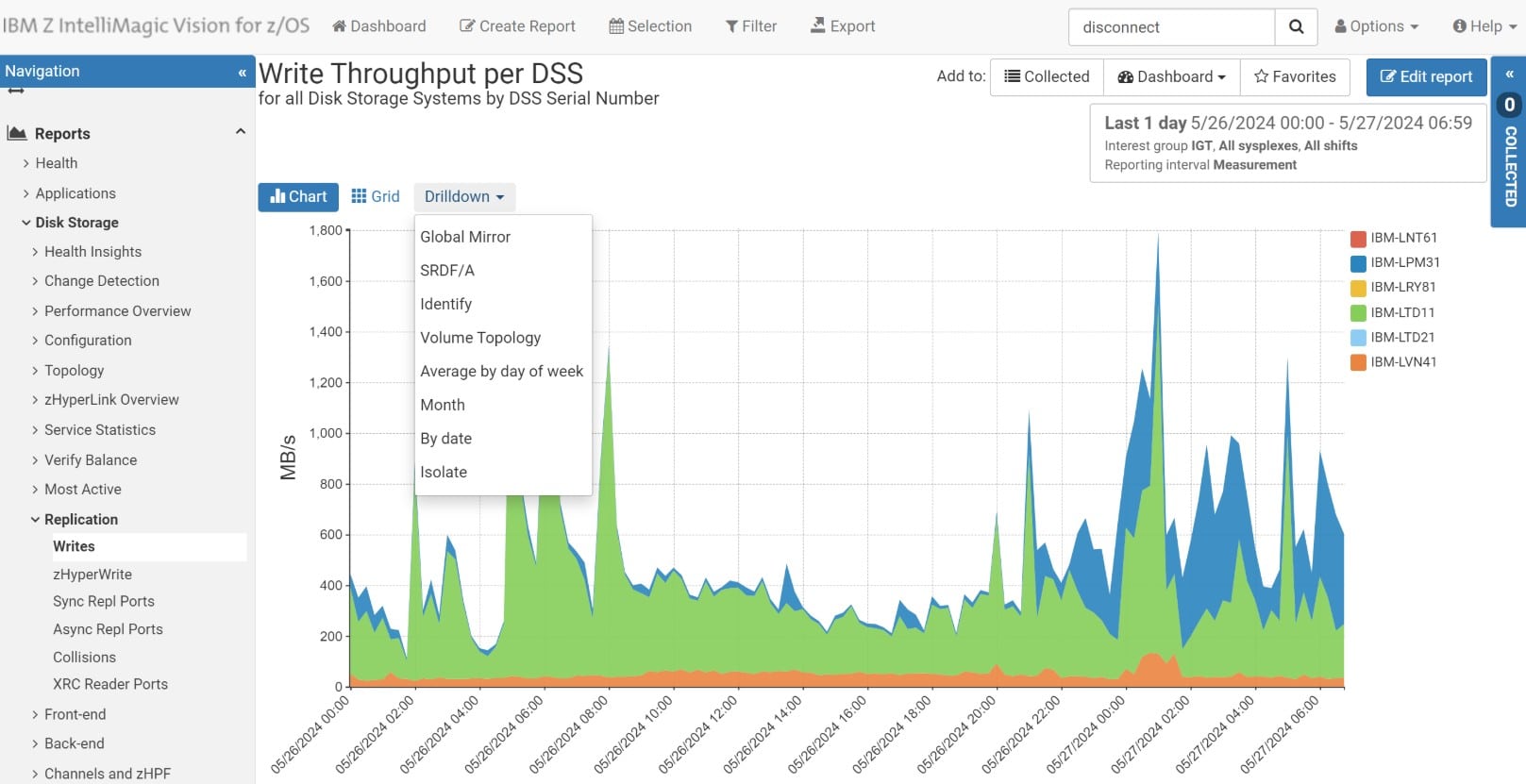Screen dimensions: 1526x784
Task: Click the double-headed arrow below Navigation
Action: click(x=15, y=92)
